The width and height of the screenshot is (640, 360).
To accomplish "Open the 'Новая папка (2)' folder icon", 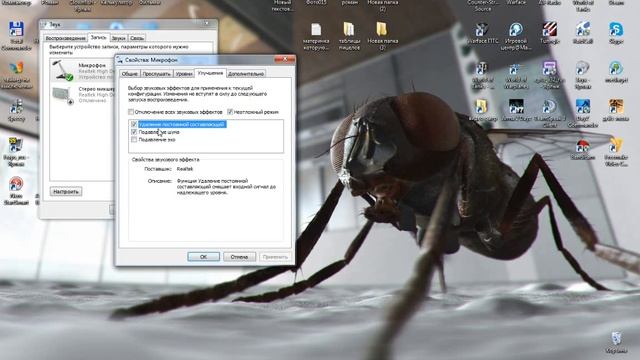I will point(382,29).
